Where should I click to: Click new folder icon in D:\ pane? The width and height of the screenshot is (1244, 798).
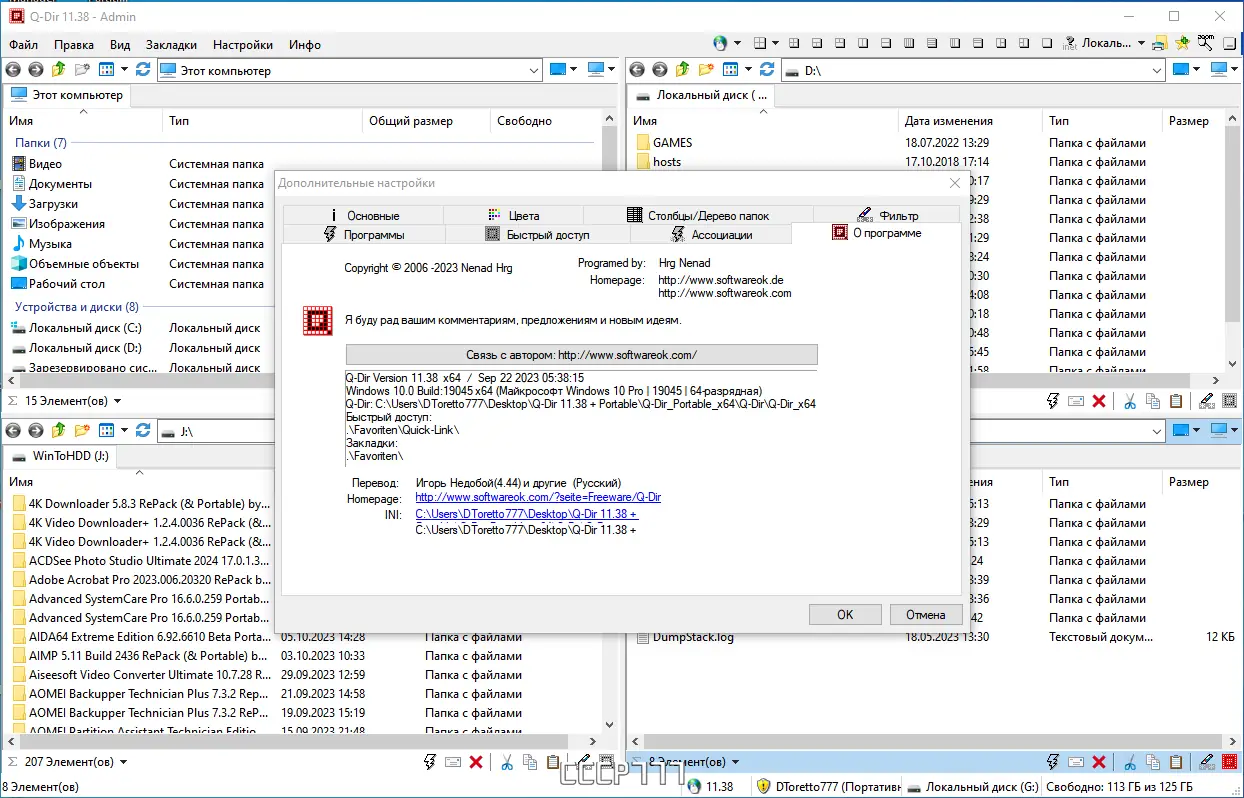click(707, 69)
